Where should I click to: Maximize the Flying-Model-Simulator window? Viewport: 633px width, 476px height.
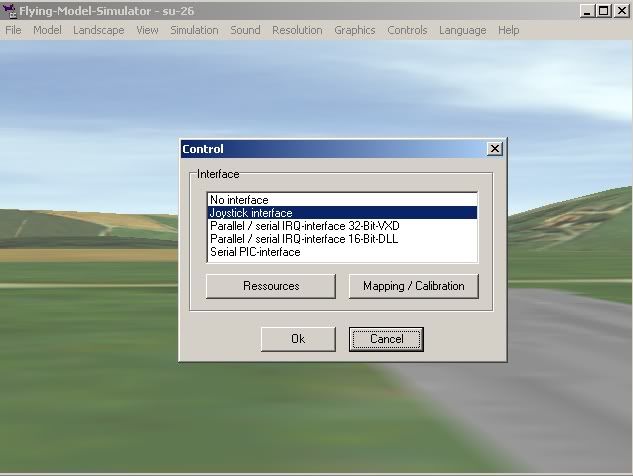point(603,11)
